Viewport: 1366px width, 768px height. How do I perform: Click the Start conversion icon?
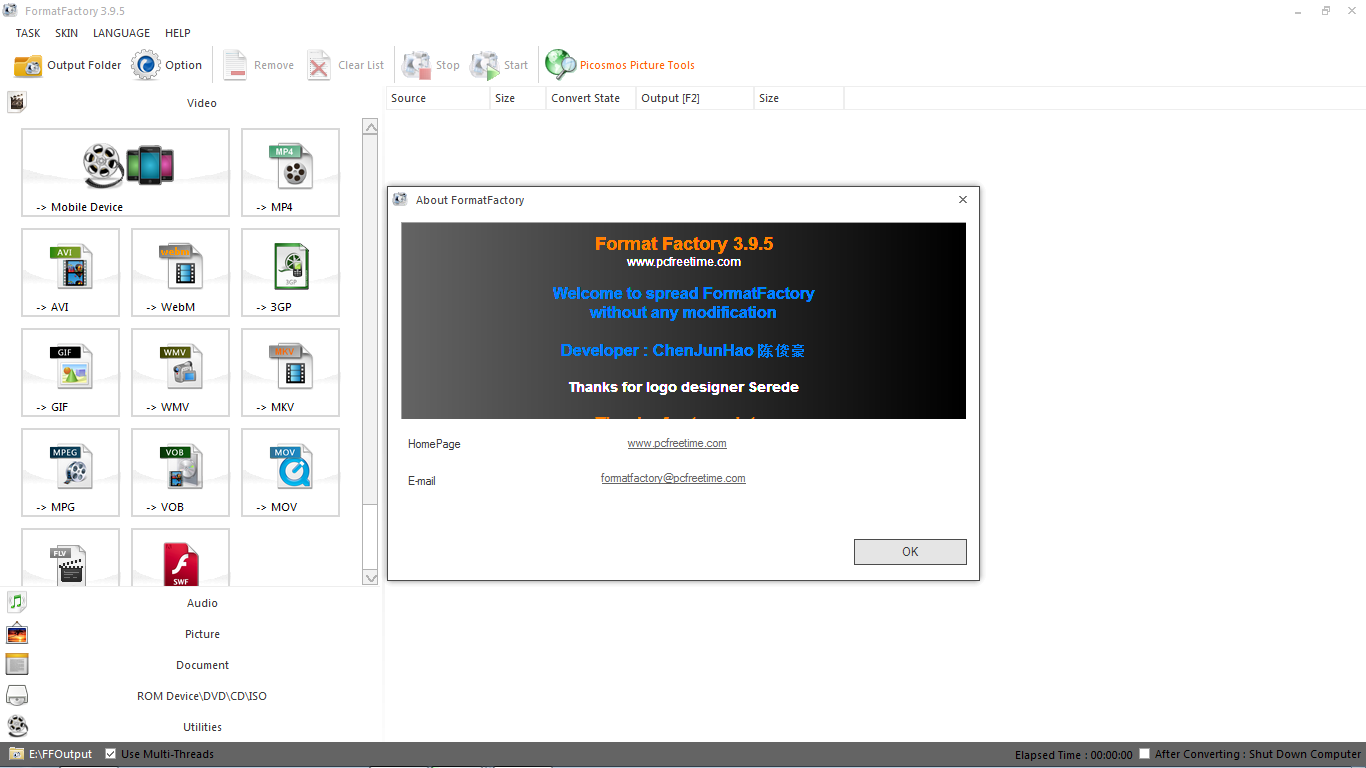485,66
